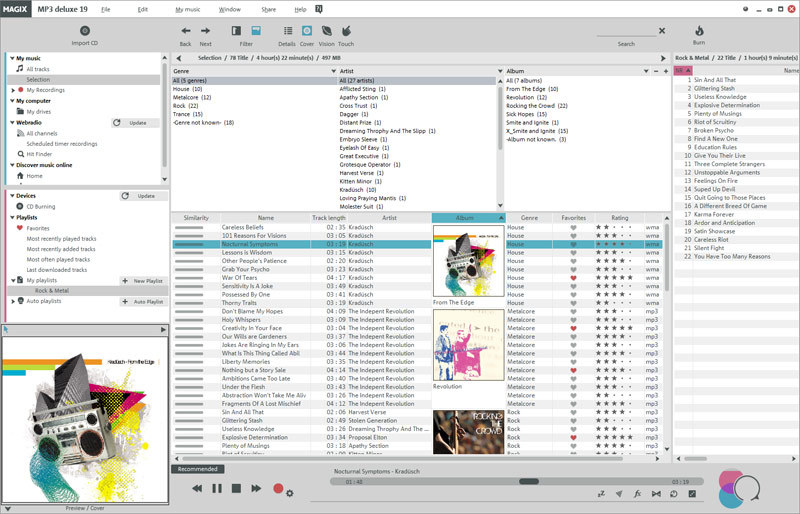This screenshot has height=514, width=800.
Task: Collapse the Devices section
Action: pos(12,195)
